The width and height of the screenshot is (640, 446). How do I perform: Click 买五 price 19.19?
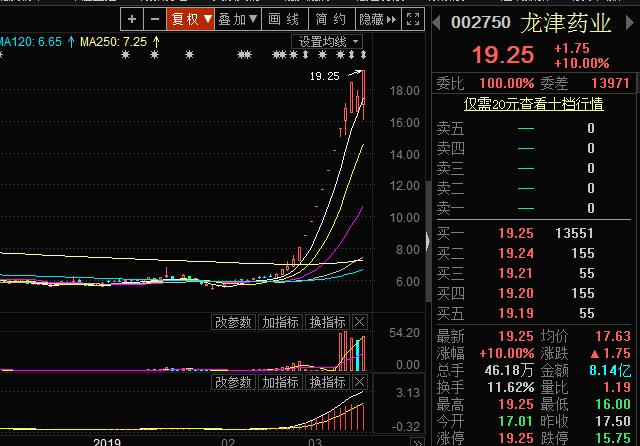516,313
